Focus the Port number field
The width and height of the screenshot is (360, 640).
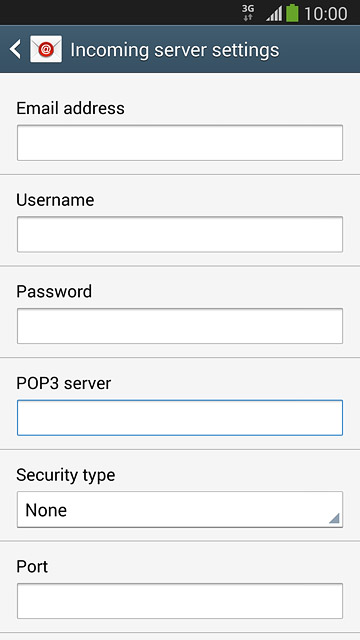click(x=180, y=601)
